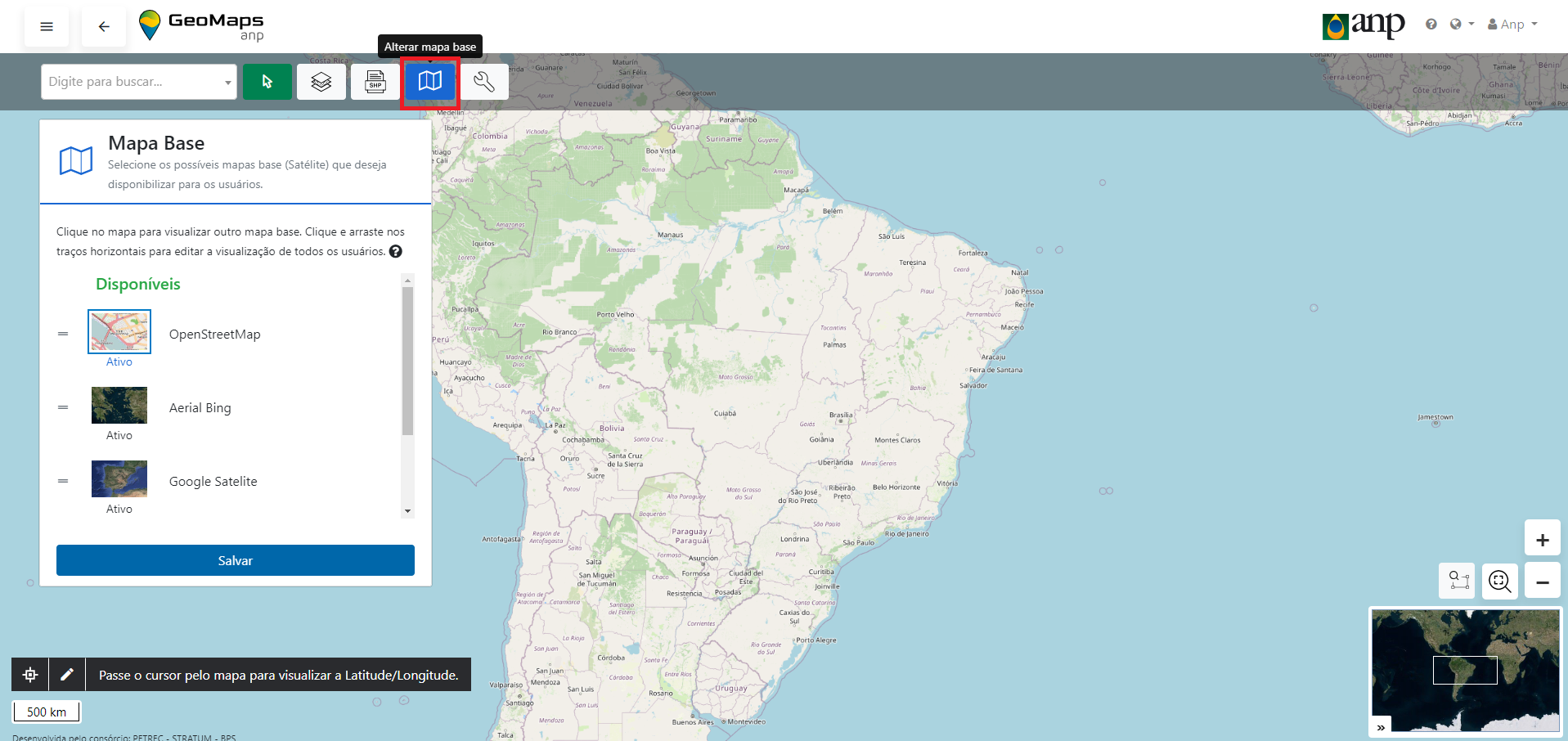Open the wrench settings tool
Viewport: 1568px width, 741px height.
coord(484,82)
